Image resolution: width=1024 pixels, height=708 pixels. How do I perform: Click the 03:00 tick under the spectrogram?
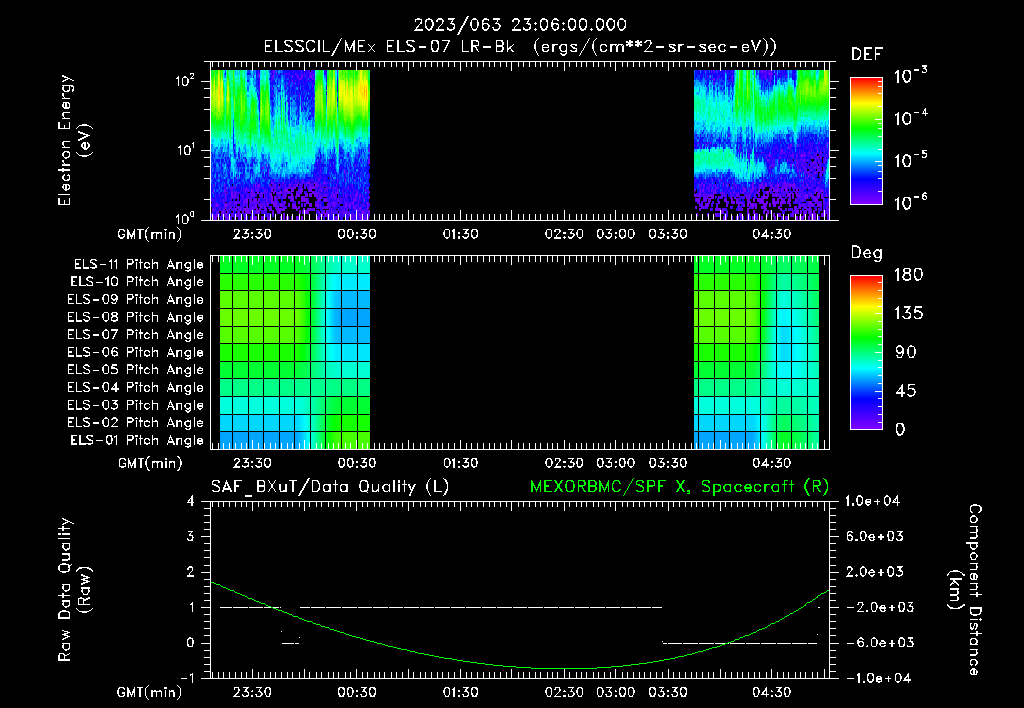[x=616, y=234]
